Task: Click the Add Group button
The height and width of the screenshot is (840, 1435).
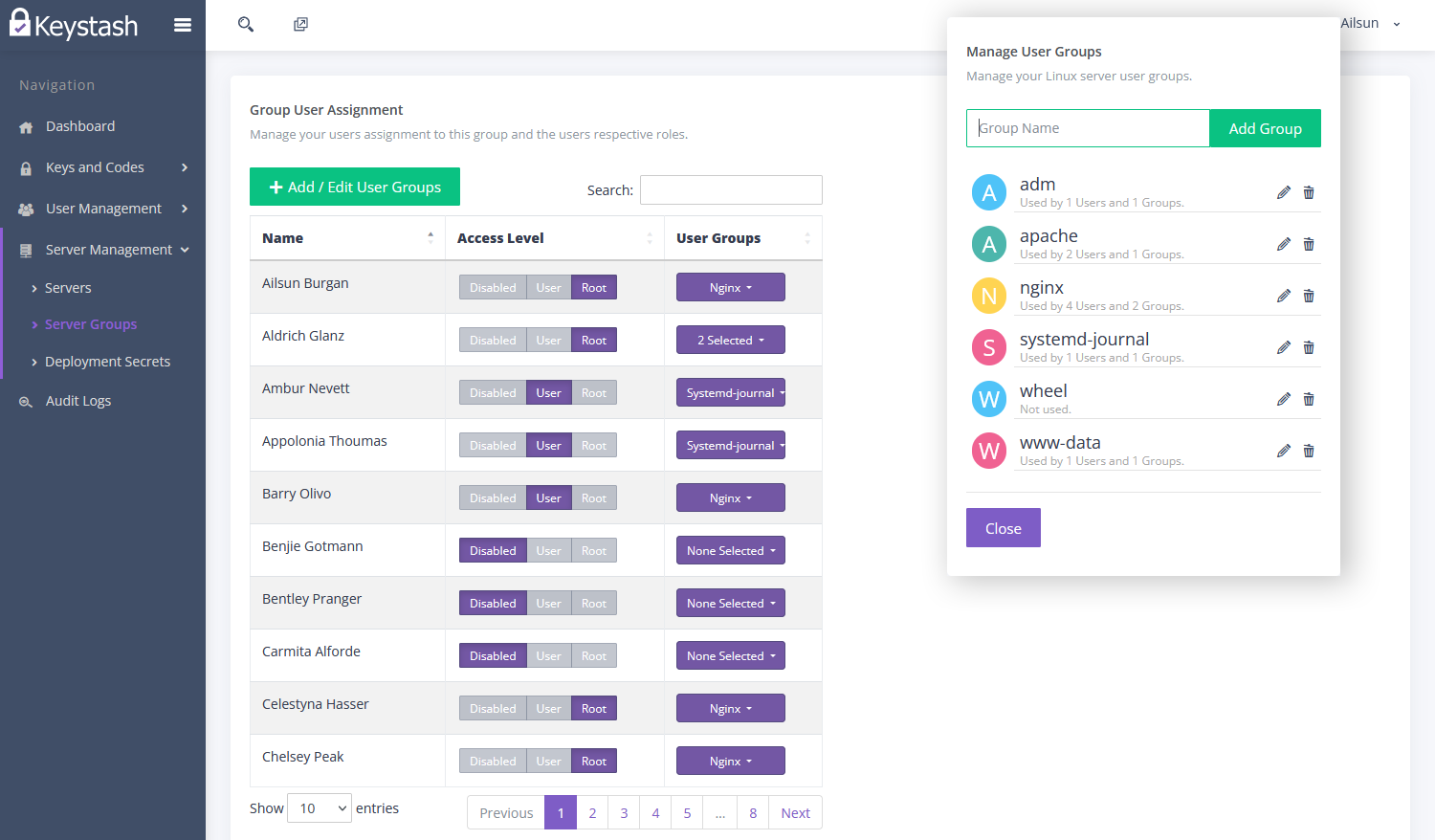Action: (1265, 127)
